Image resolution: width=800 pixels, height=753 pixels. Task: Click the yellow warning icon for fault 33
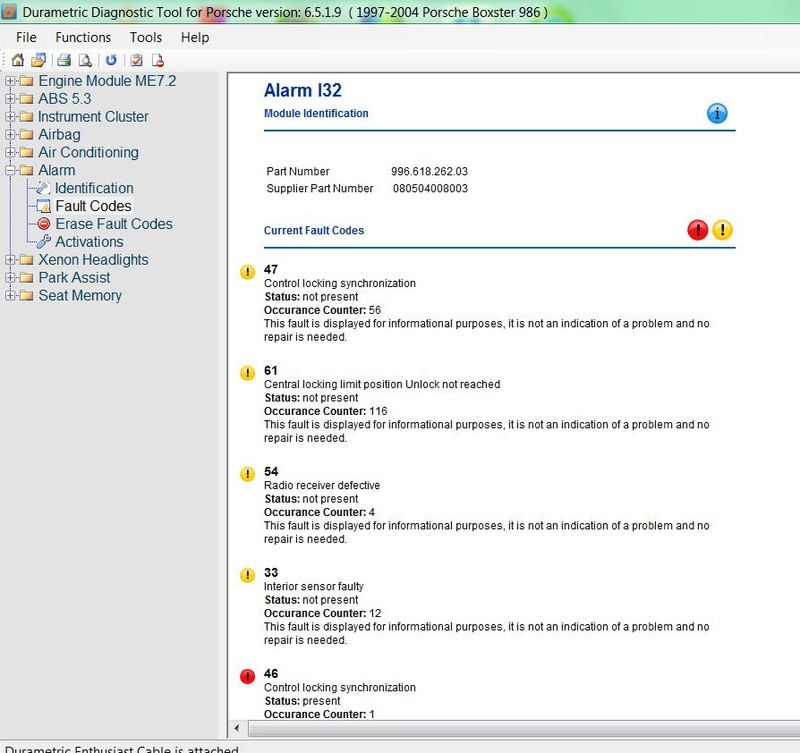247,575
